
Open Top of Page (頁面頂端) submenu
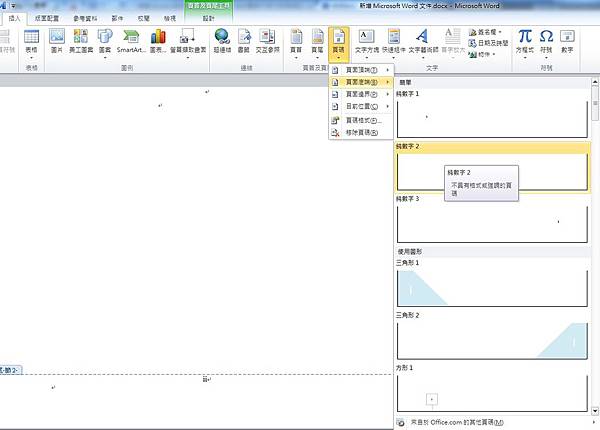[x=361, y=70]
